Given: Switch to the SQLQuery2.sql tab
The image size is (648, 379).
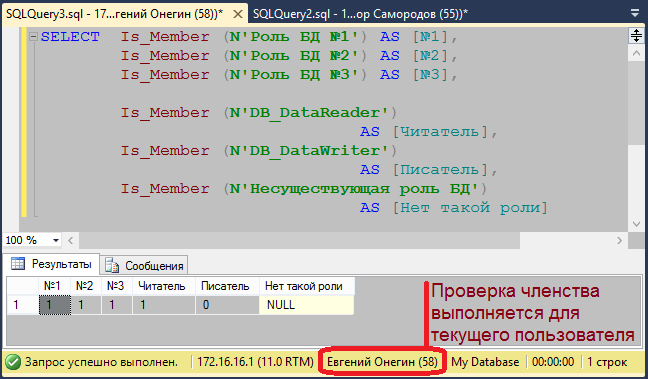Looking at the screenshot, I should (360, 14).
